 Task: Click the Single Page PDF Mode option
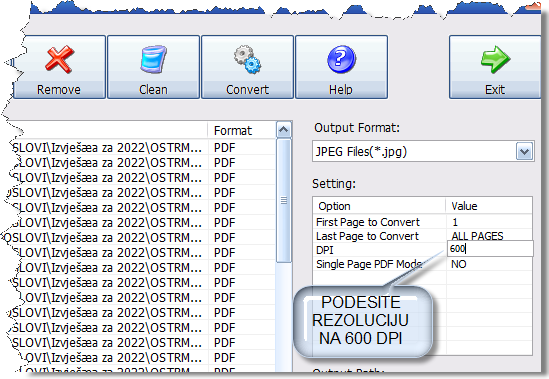tap(369, 264)
